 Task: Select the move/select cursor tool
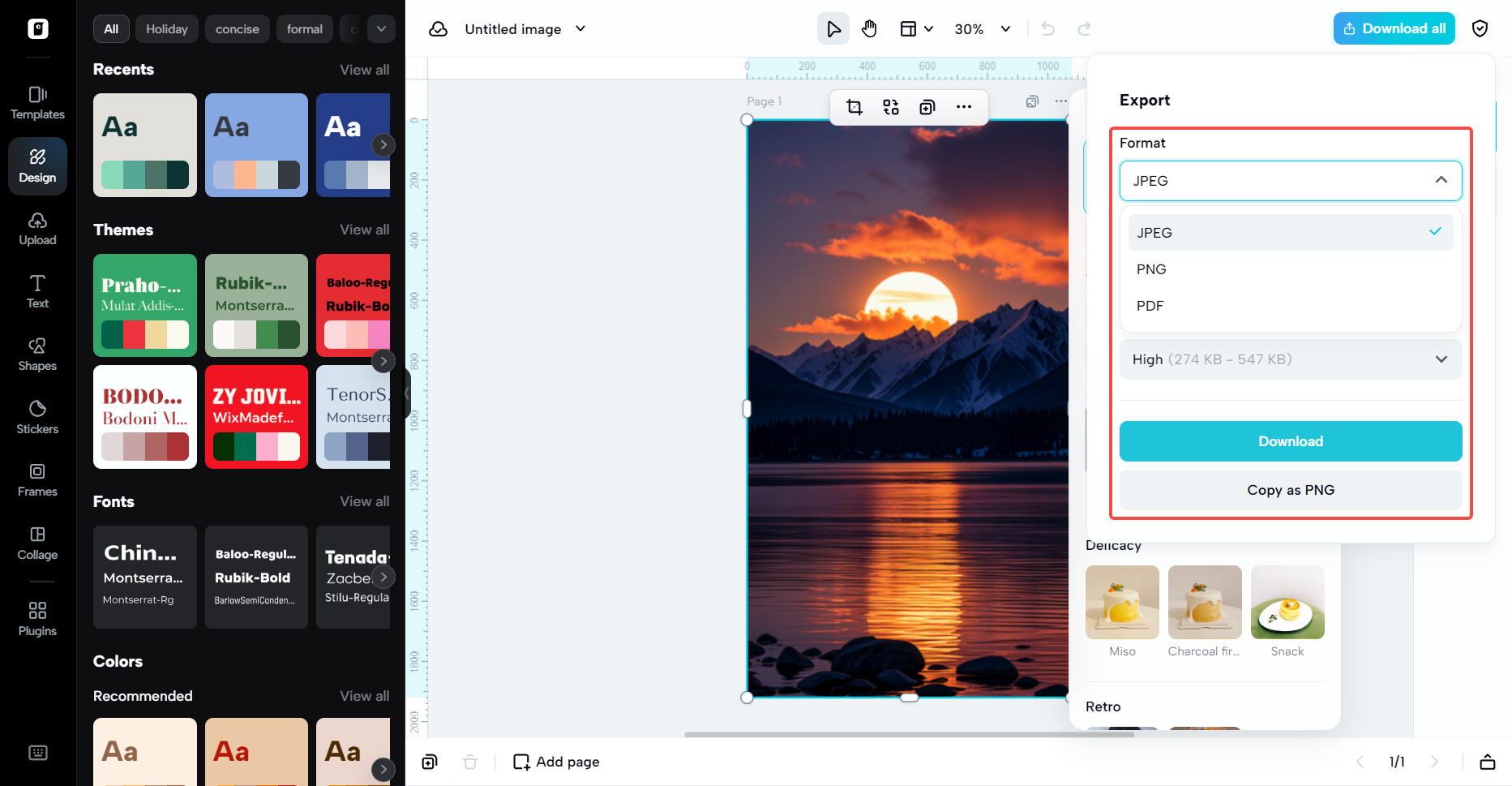point(833,28)
